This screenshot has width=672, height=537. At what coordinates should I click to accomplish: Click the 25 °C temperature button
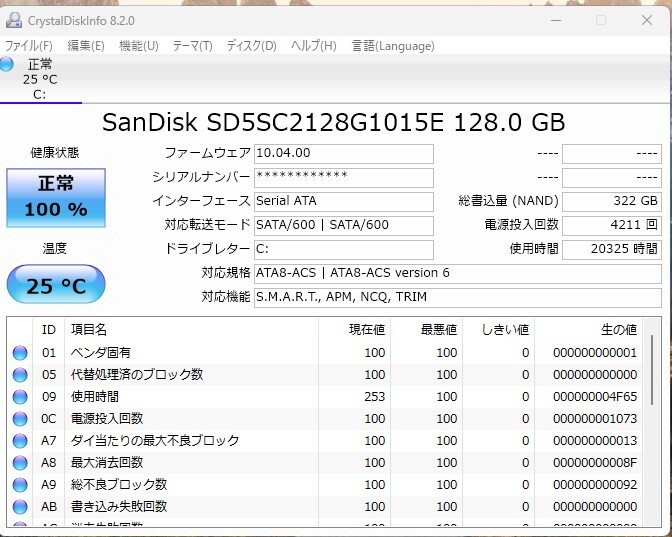[56, 285]
